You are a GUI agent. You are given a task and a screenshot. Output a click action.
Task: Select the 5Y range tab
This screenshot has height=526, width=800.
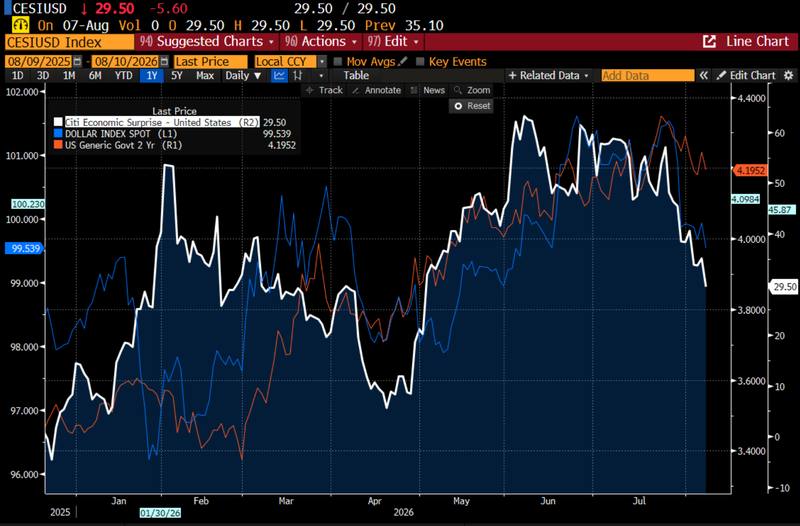pos(177,76)
